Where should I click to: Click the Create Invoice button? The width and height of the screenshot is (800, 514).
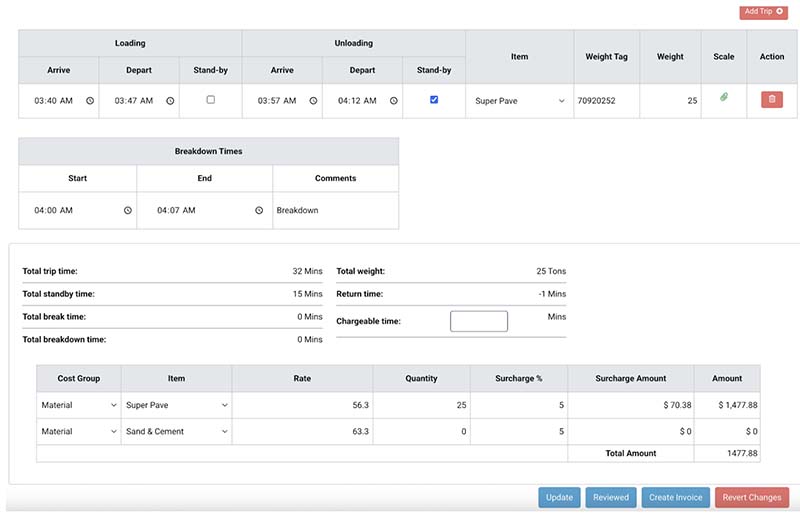click(676, 497)
